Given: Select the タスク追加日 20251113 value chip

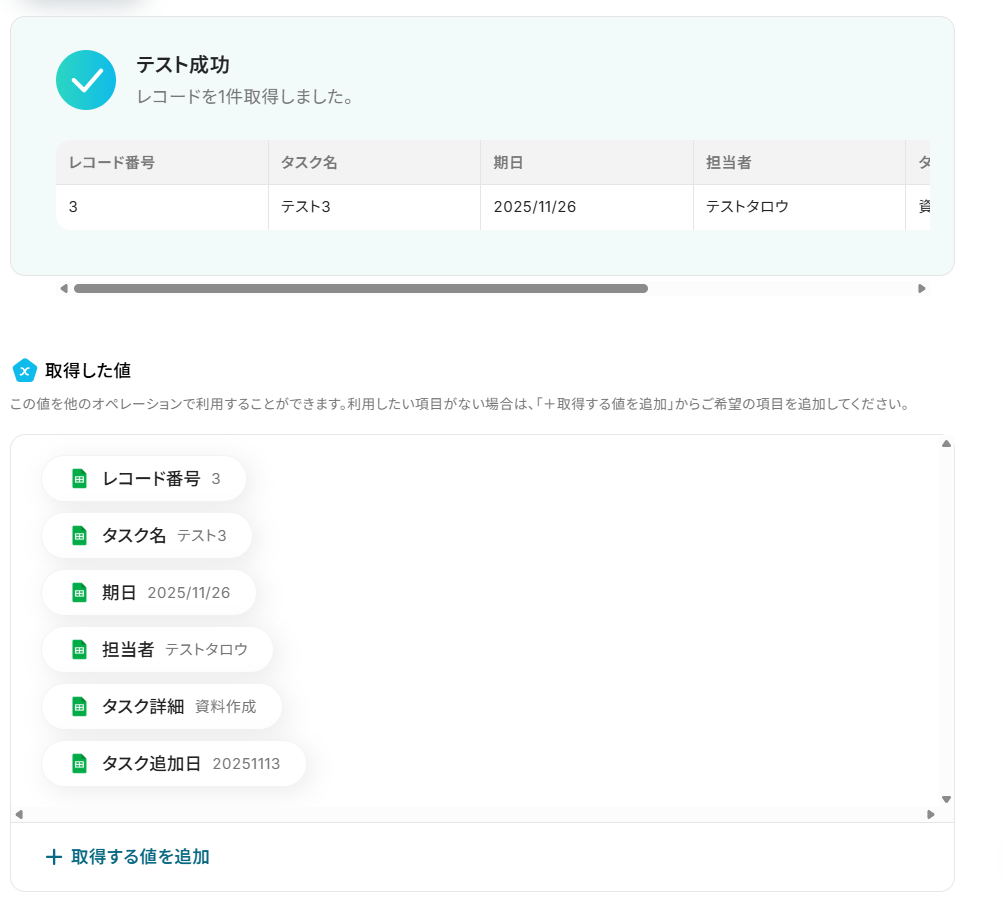Looking at the screenshot, I should tap(174, 764).
